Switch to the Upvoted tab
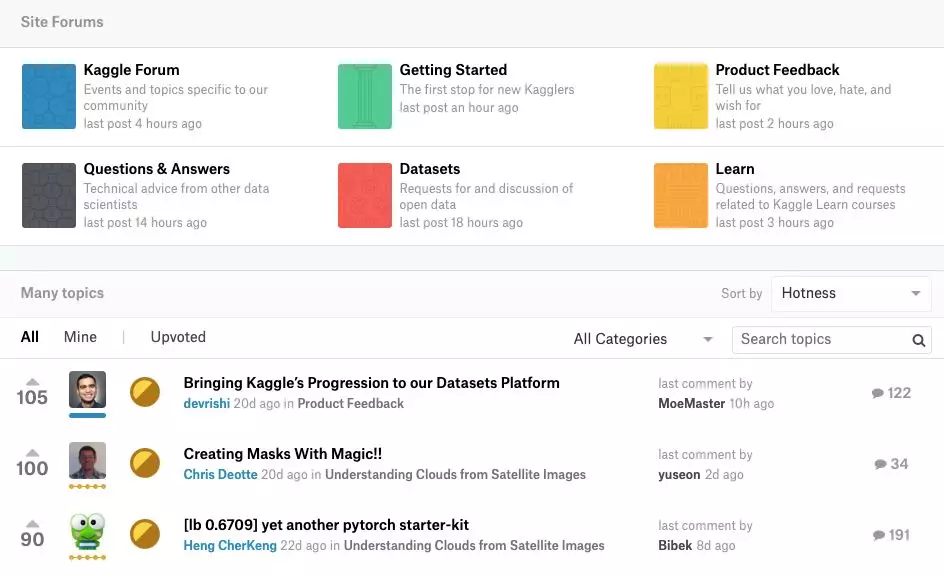The image size is (944, 577). pyautogui.click(x=178, y=337)
